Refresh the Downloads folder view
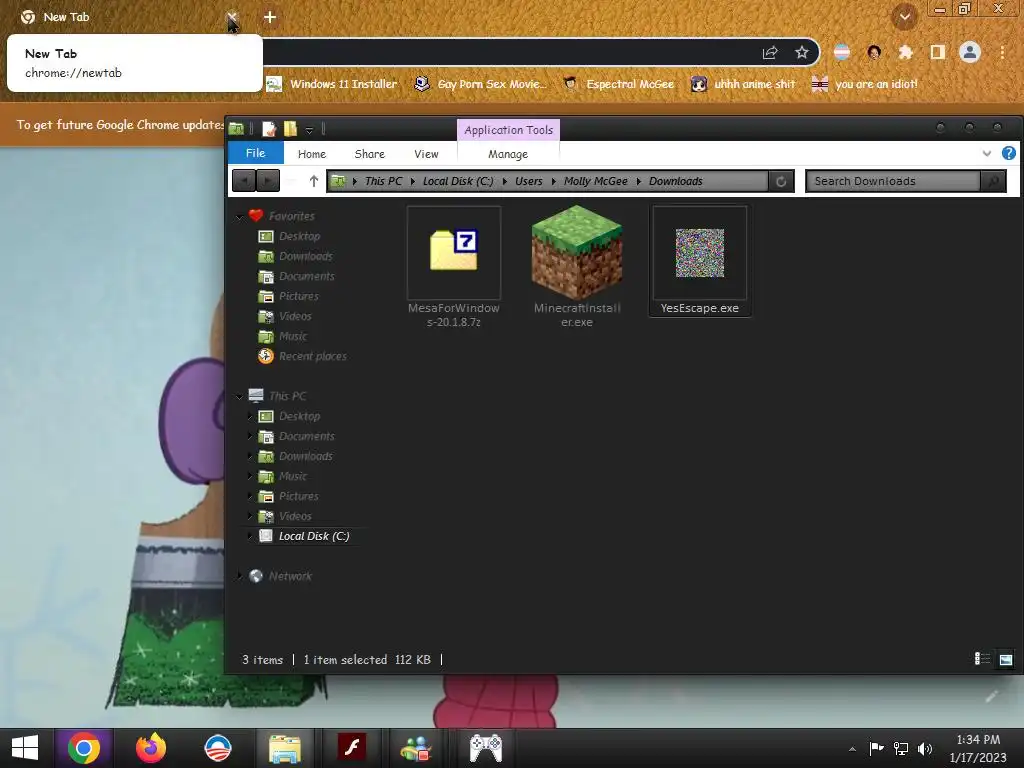Screen dimensions: 1024x768 pos(781,181)
